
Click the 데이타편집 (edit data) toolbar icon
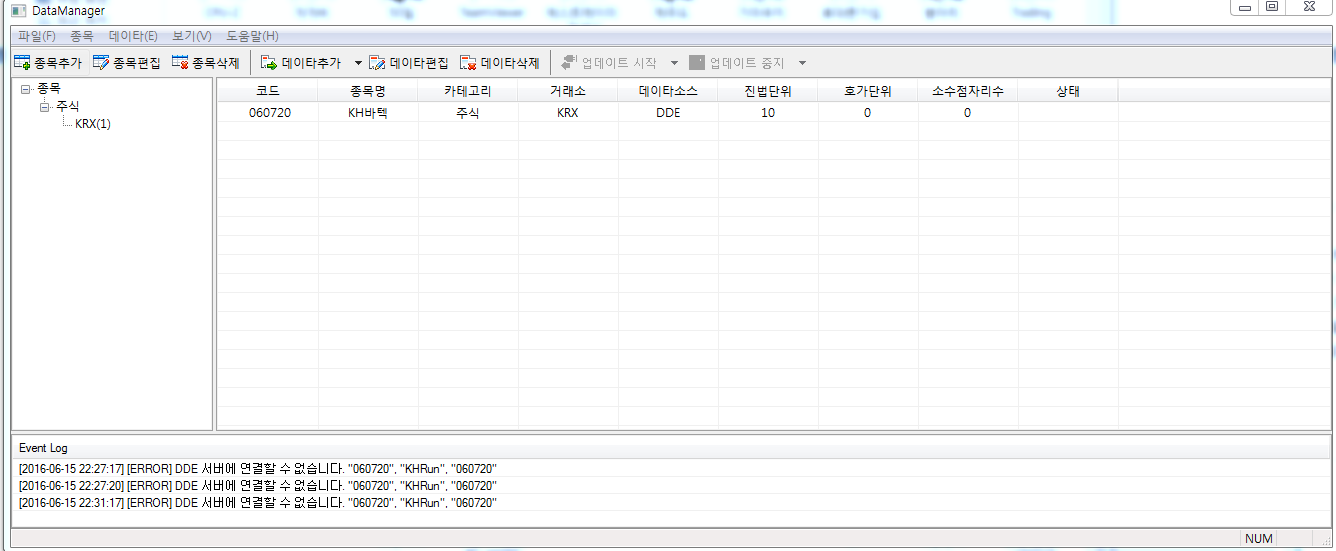pos(377,63)
